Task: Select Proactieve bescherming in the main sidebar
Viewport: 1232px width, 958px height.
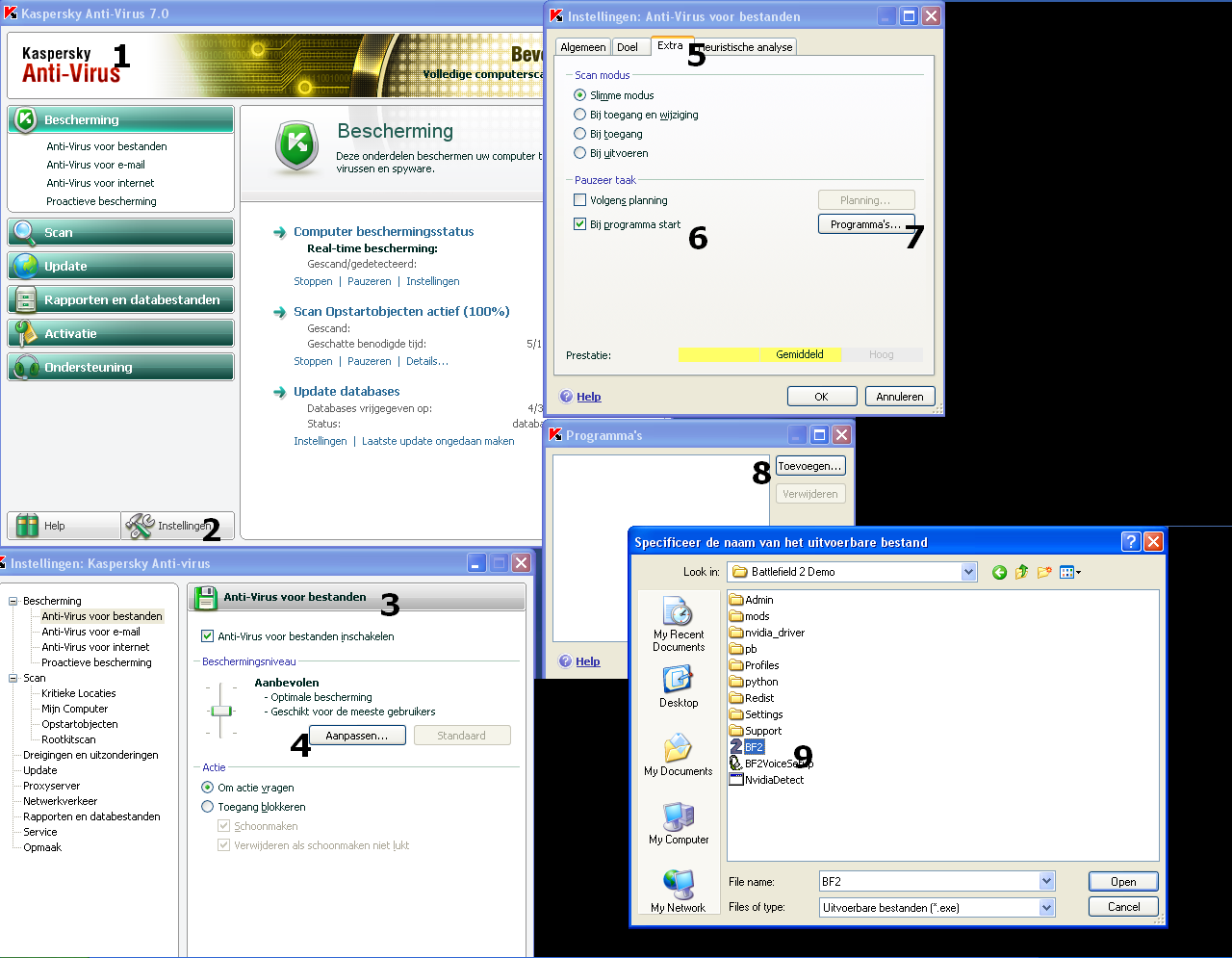Action: 101,201
